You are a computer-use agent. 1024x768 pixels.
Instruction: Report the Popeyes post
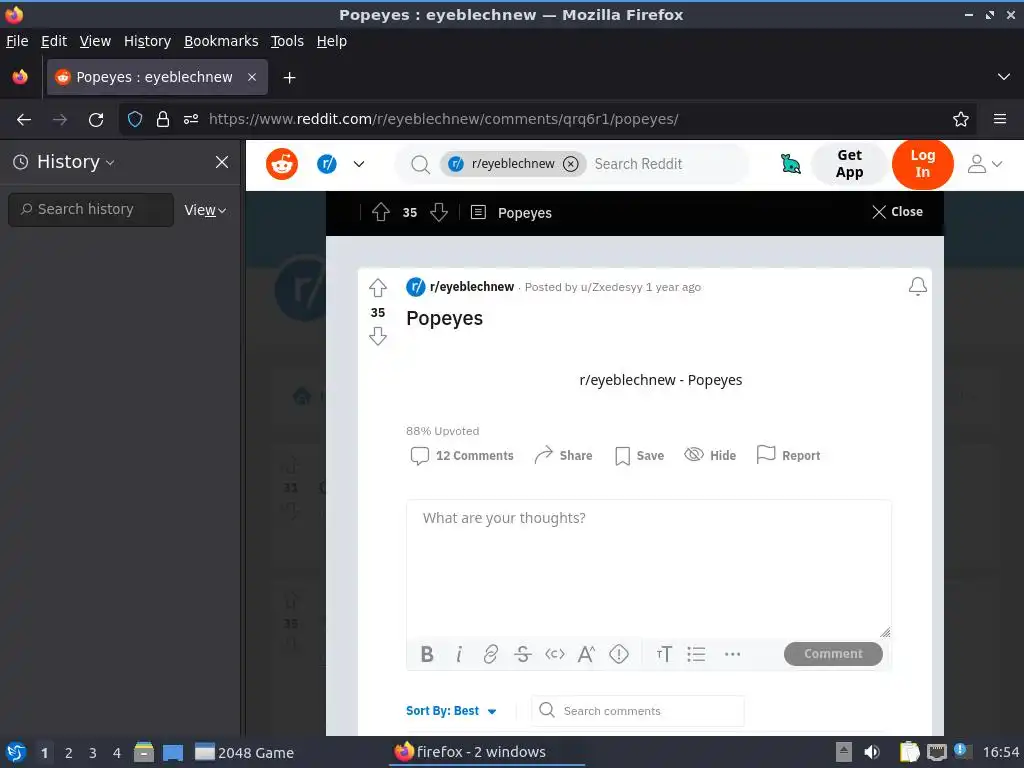(788, 455)
